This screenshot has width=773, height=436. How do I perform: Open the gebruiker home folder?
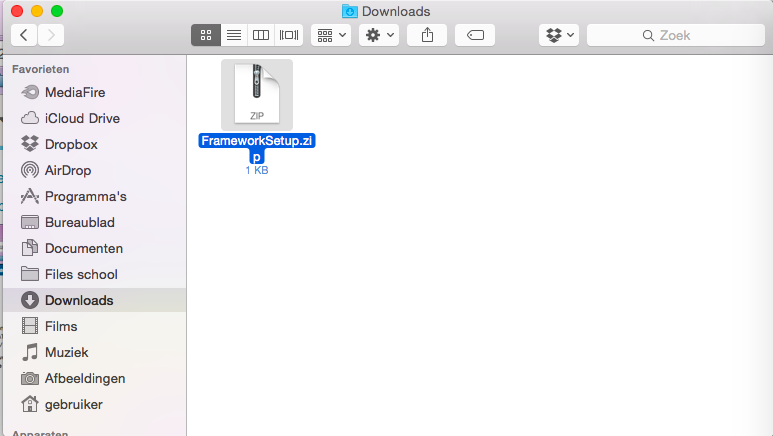coord(95,404)
